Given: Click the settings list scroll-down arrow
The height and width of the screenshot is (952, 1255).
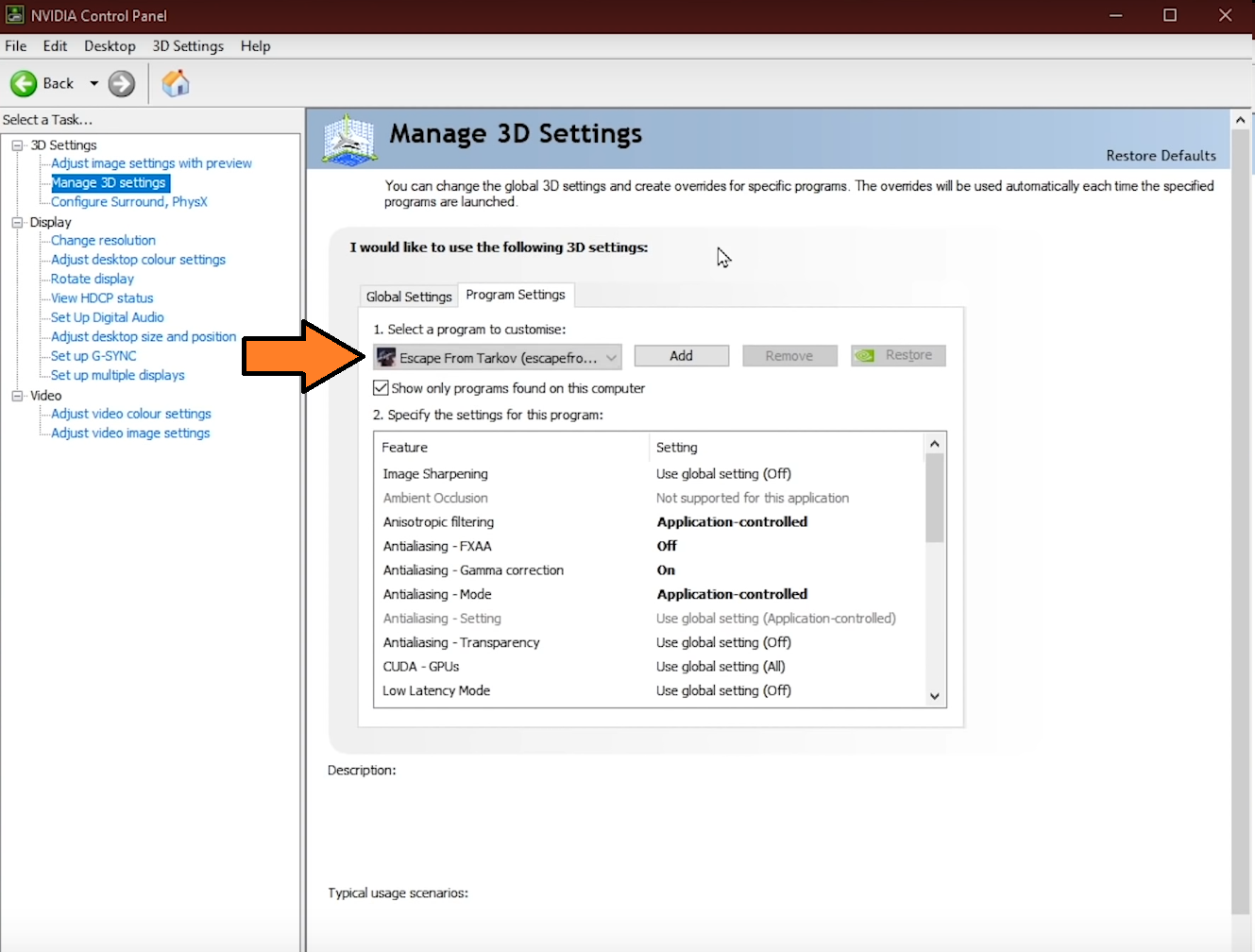Looking at the screenshot, I should click(x=935, y=696).
